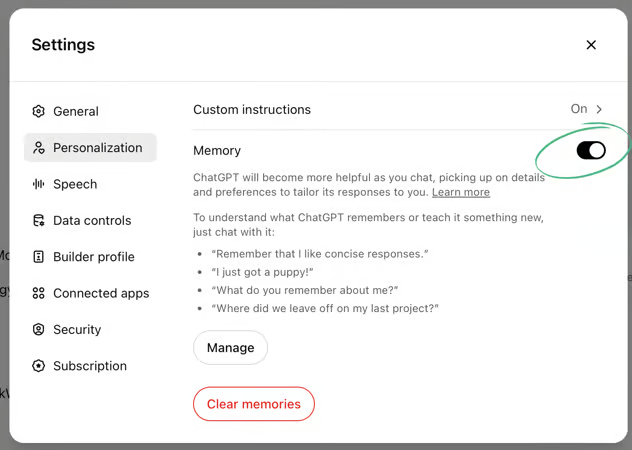632x450 pixels.
Task: Open the Custom instructions row
Action: coord(399,109)
